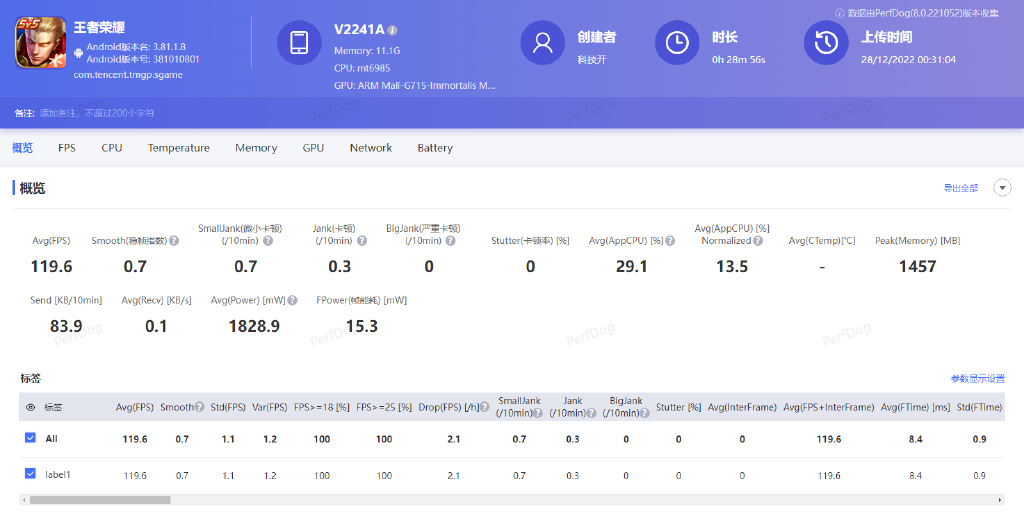Image resolution: width=1024 pixels, height=516 pixels.
Task: Click help icon in Jank table column header
Action: tap(591, 413)
